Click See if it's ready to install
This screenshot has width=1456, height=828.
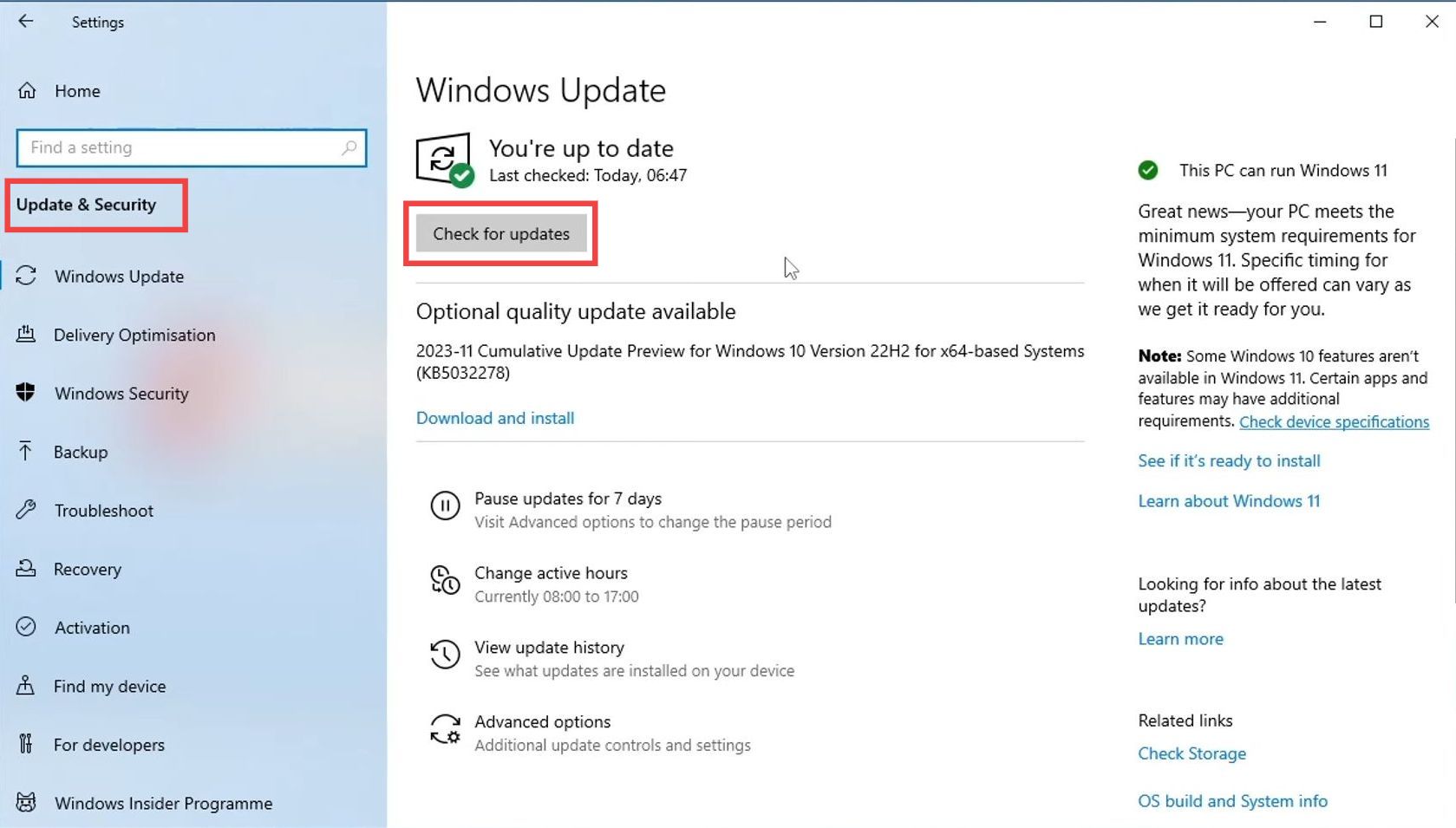click(x=1229, y=461)
